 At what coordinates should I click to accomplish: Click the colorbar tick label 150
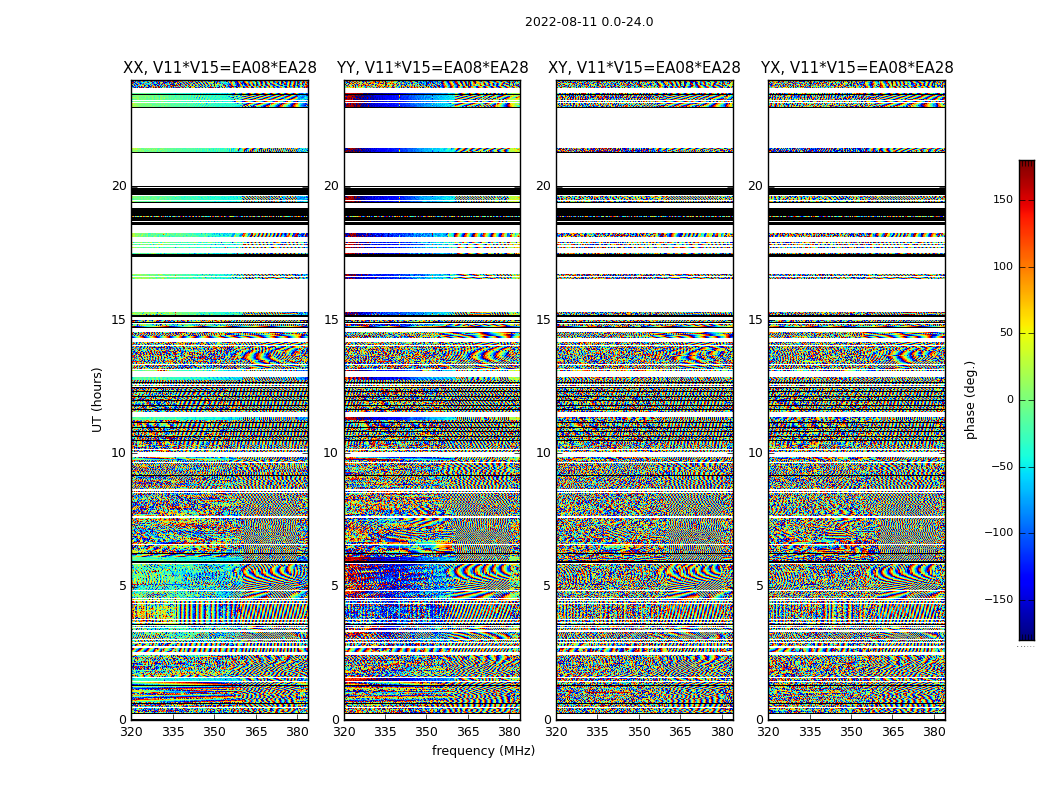[x=1003, y=199]
